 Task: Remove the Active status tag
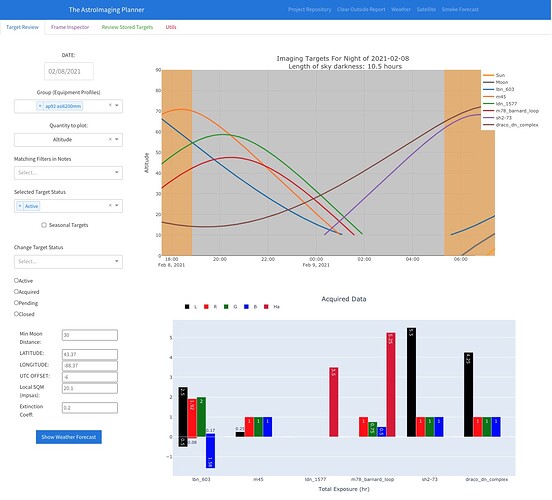20,206
